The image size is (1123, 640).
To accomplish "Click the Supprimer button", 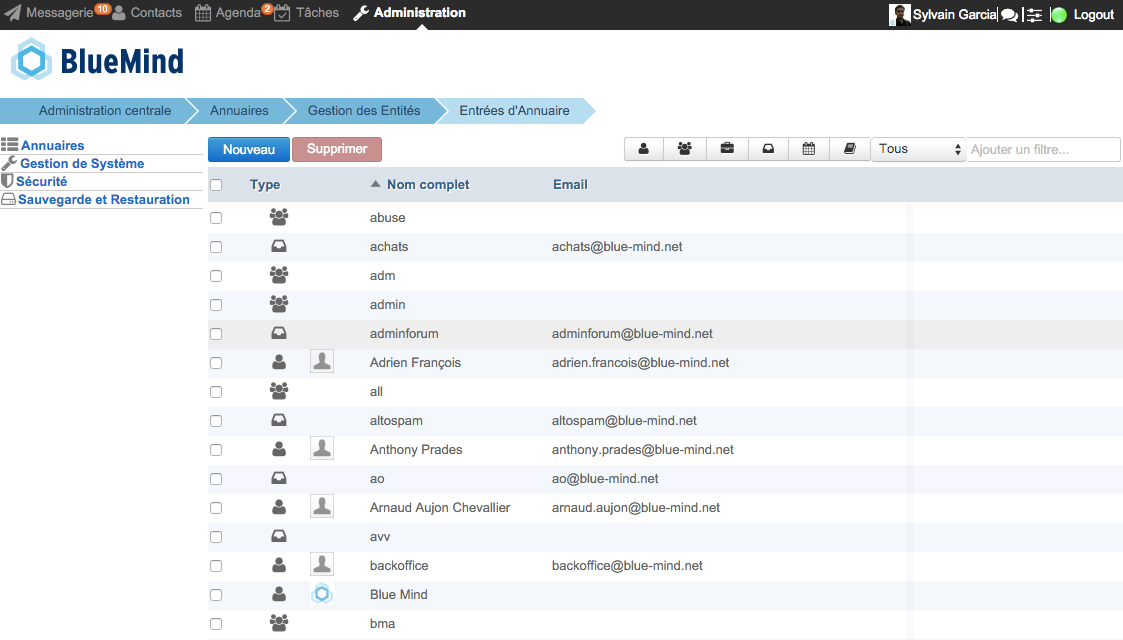I will pos(337,149).
